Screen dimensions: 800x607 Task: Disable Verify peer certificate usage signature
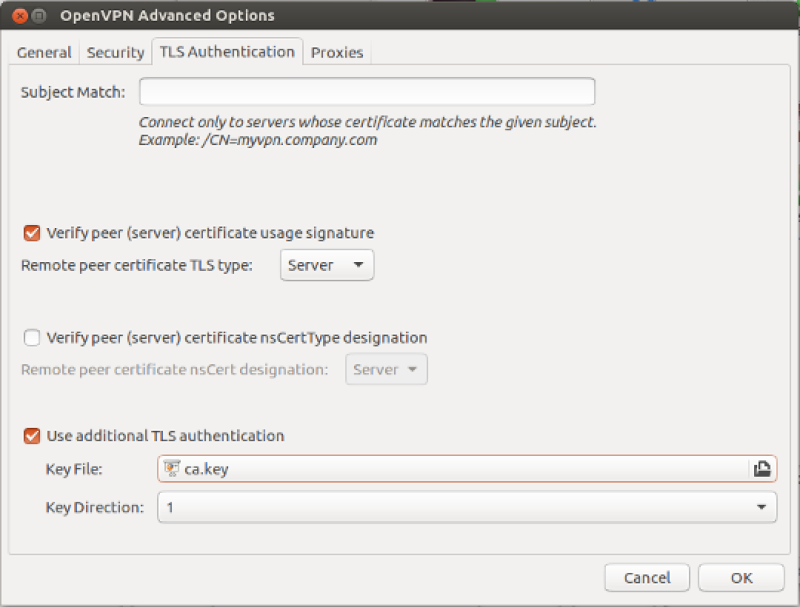pyautogui.click(x=32, y=233)
